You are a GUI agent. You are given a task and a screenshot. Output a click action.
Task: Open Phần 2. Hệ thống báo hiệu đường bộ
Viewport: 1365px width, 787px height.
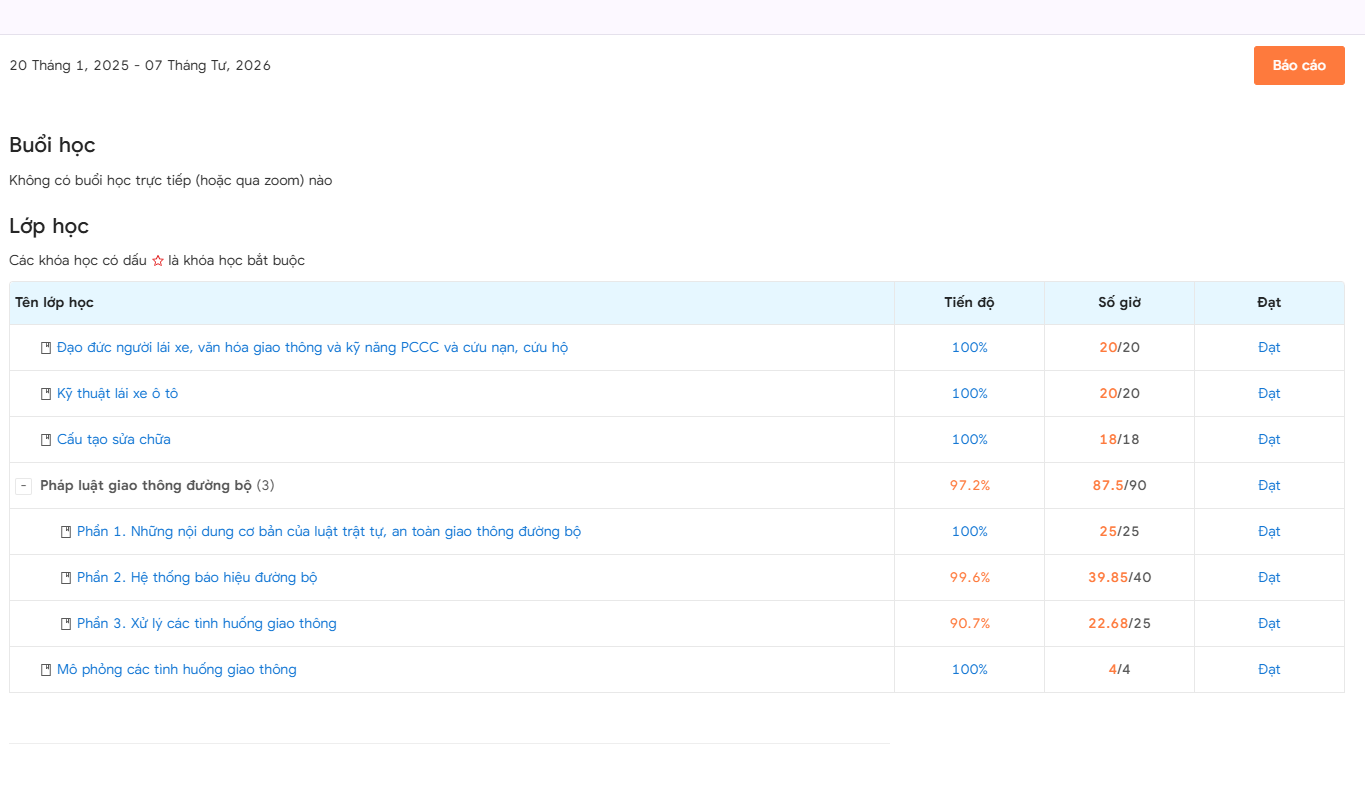[x=197, y=578]
